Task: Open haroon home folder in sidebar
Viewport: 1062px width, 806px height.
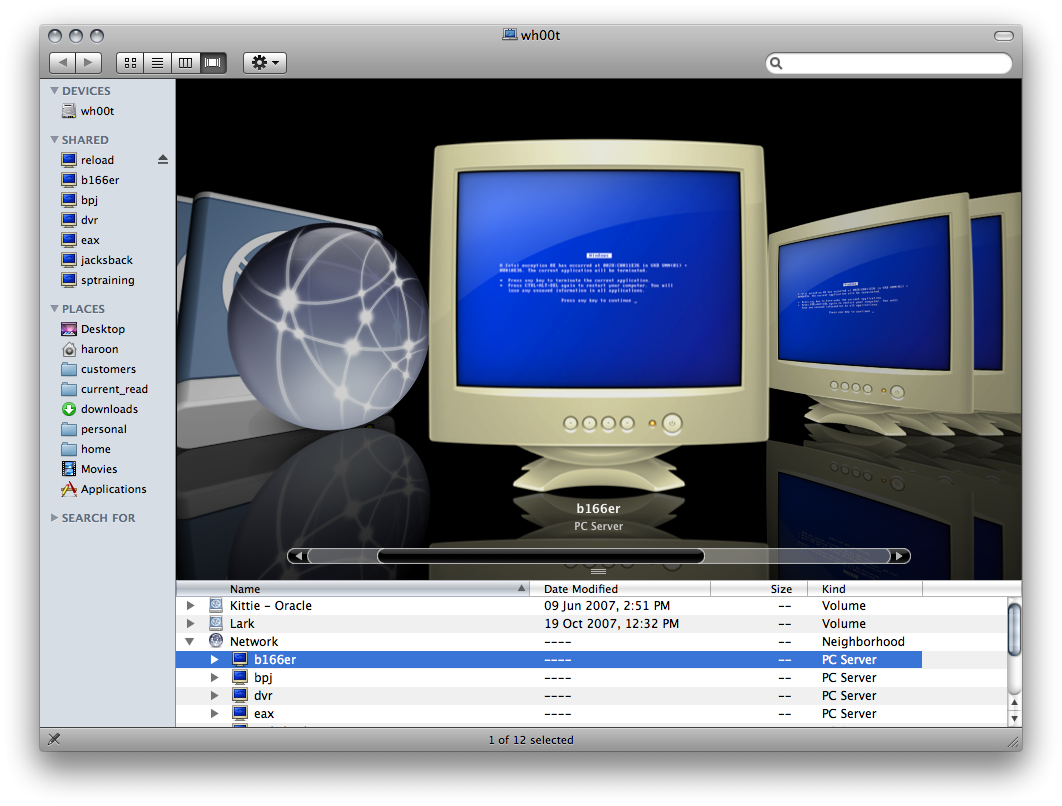Action: (x=99, y=349)
